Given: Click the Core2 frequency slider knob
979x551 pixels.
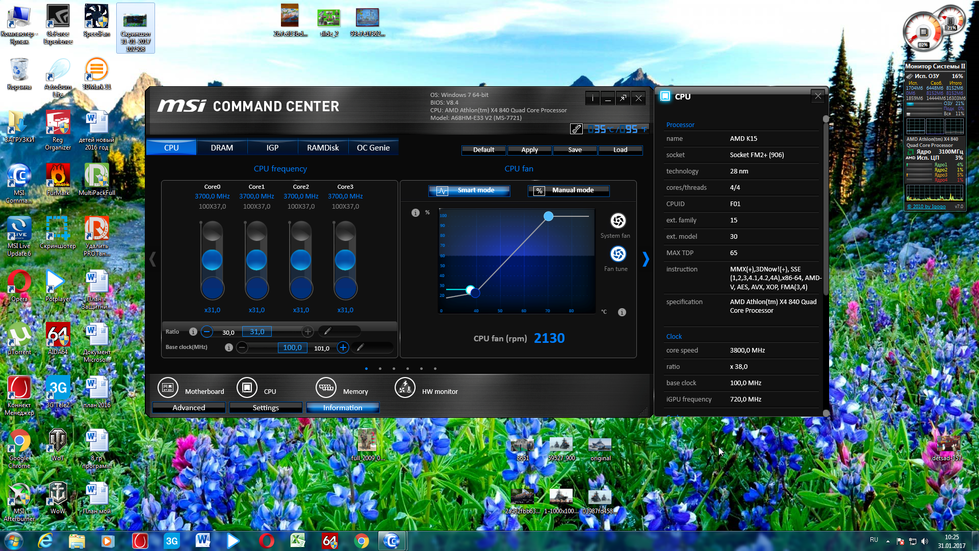Looking at the screenshot, I should (x=301, y=260).
